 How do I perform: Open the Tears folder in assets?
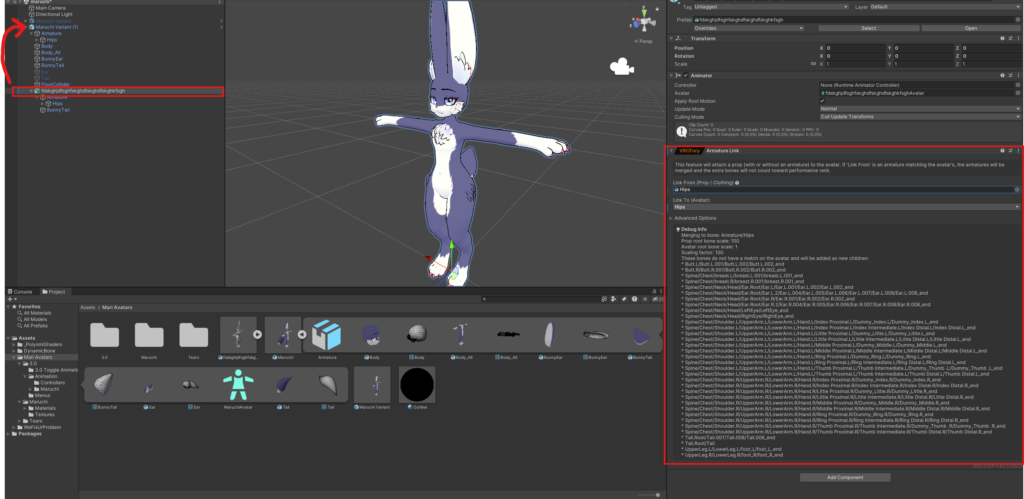pos(194,336)
